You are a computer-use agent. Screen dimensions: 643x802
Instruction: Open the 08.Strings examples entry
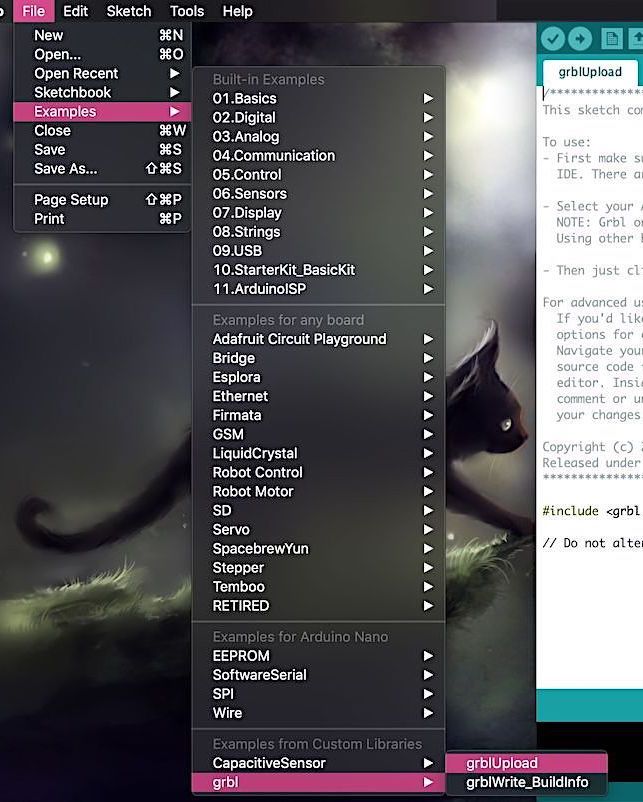pos(318,232)
